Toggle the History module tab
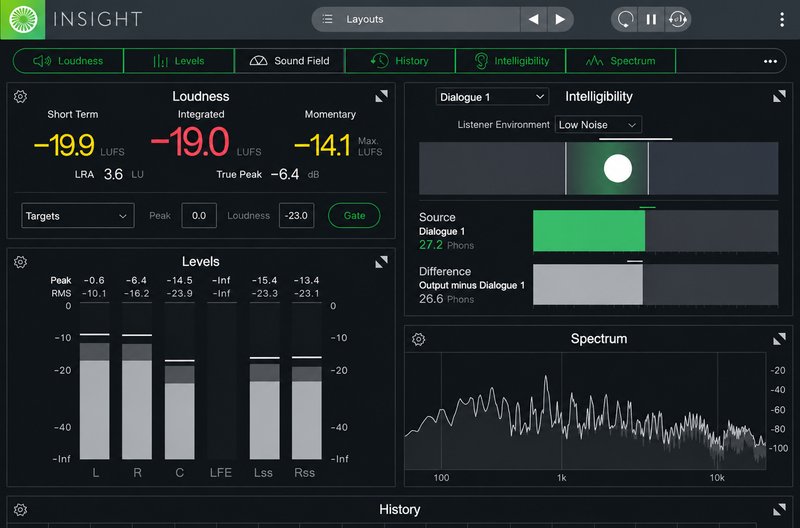 (400, 61)
